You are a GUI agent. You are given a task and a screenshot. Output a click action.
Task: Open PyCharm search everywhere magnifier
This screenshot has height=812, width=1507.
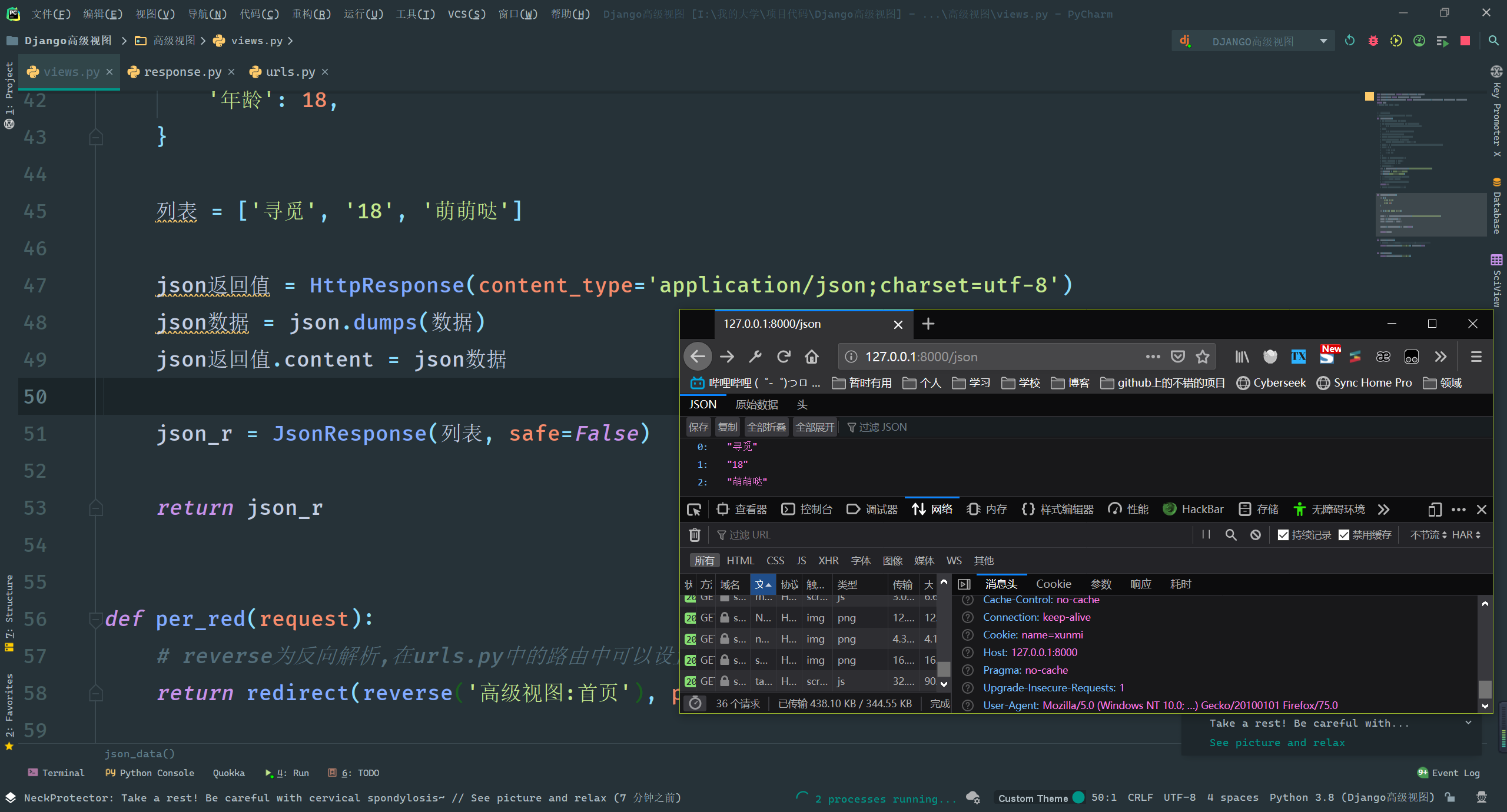[x=1493, y=41]
